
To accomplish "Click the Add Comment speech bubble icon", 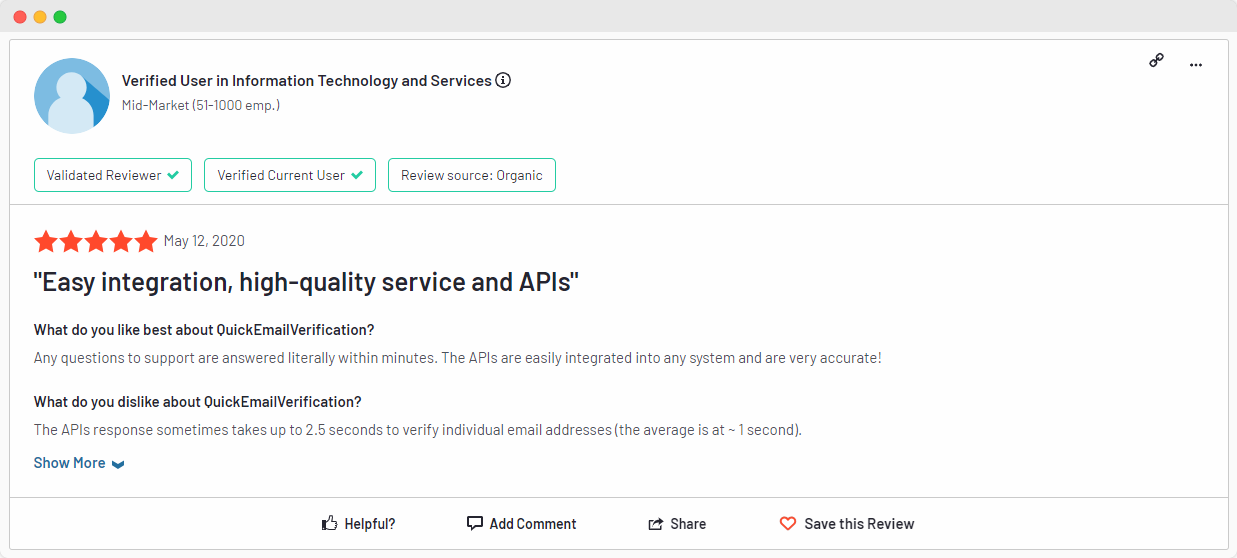I will [x=475, y=523].
